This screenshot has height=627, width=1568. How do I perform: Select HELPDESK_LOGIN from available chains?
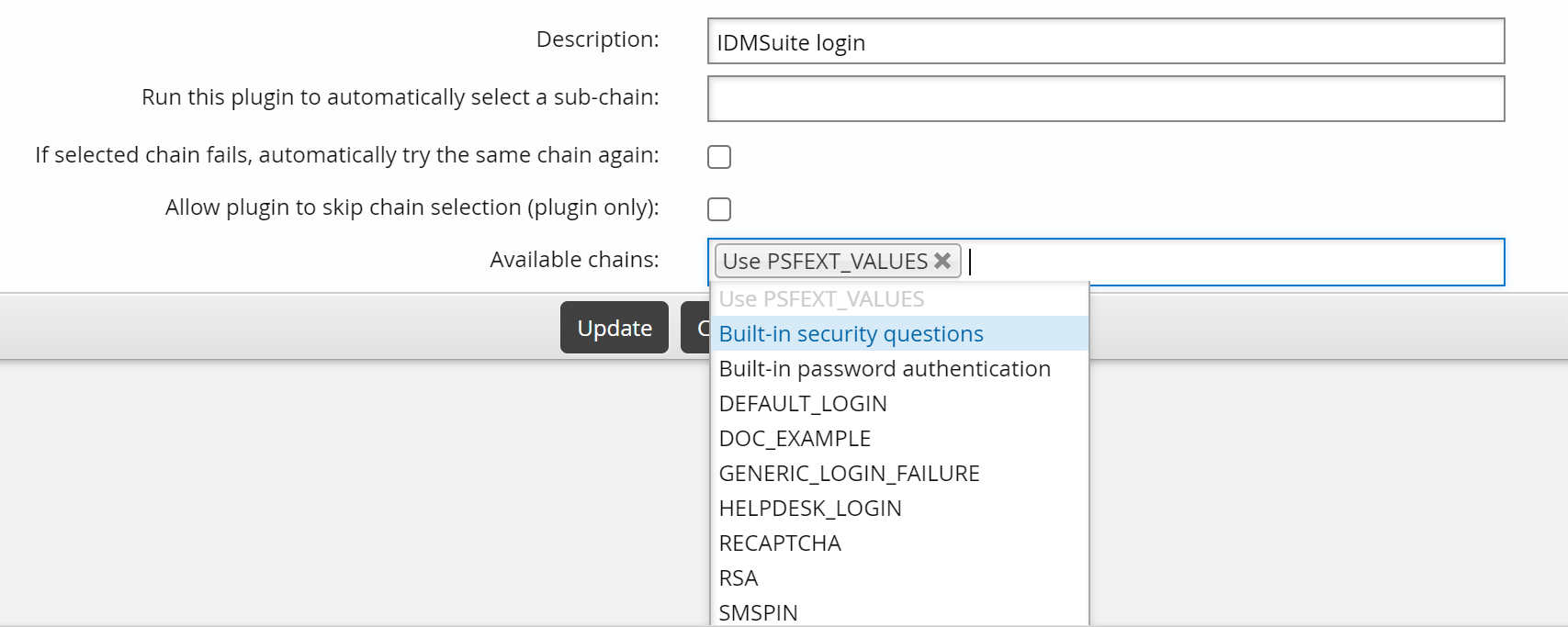click(x=810, y=509)
